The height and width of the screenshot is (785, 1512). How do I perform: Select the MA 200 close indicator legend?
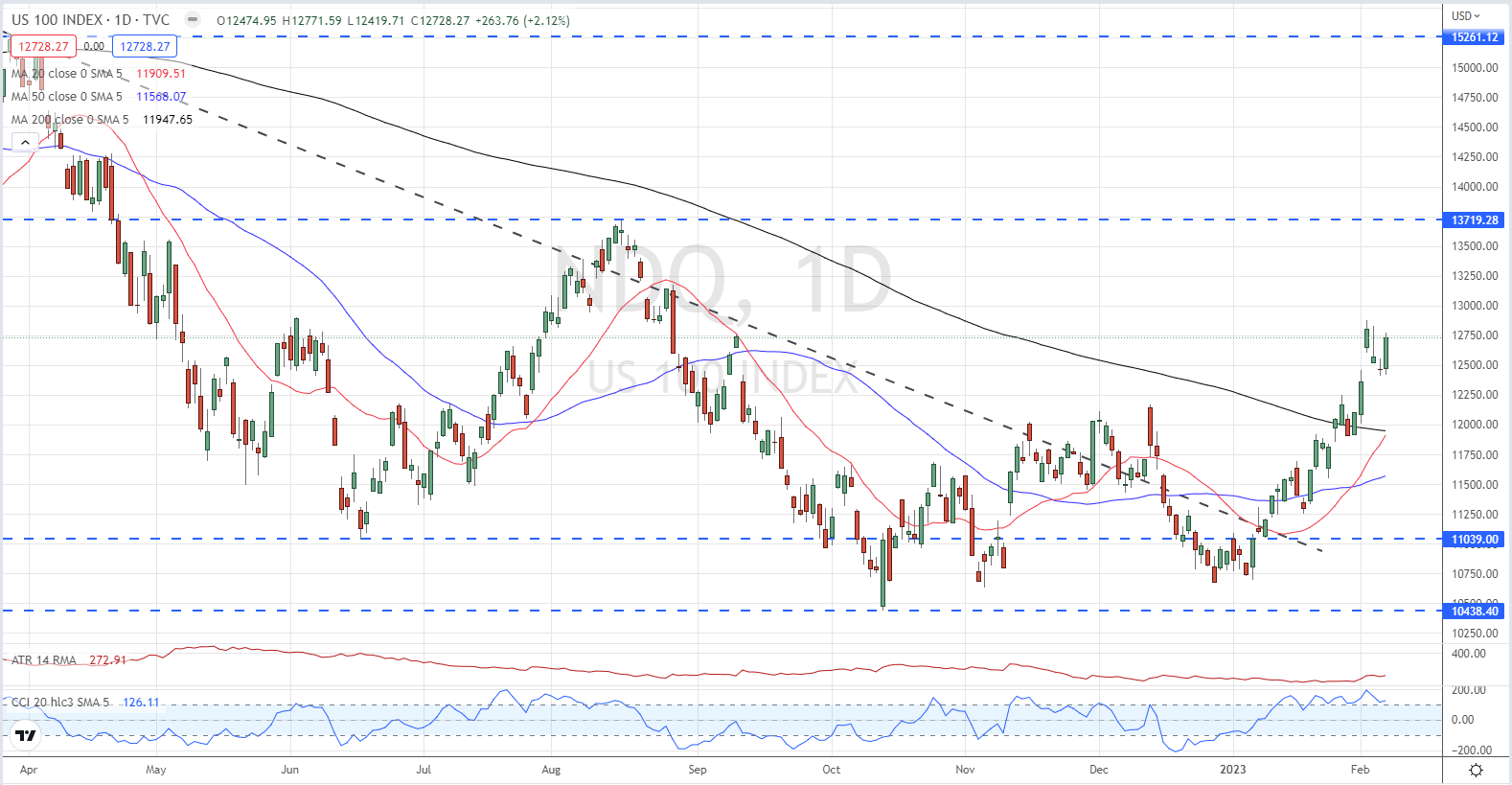click(x=70, y=119)
